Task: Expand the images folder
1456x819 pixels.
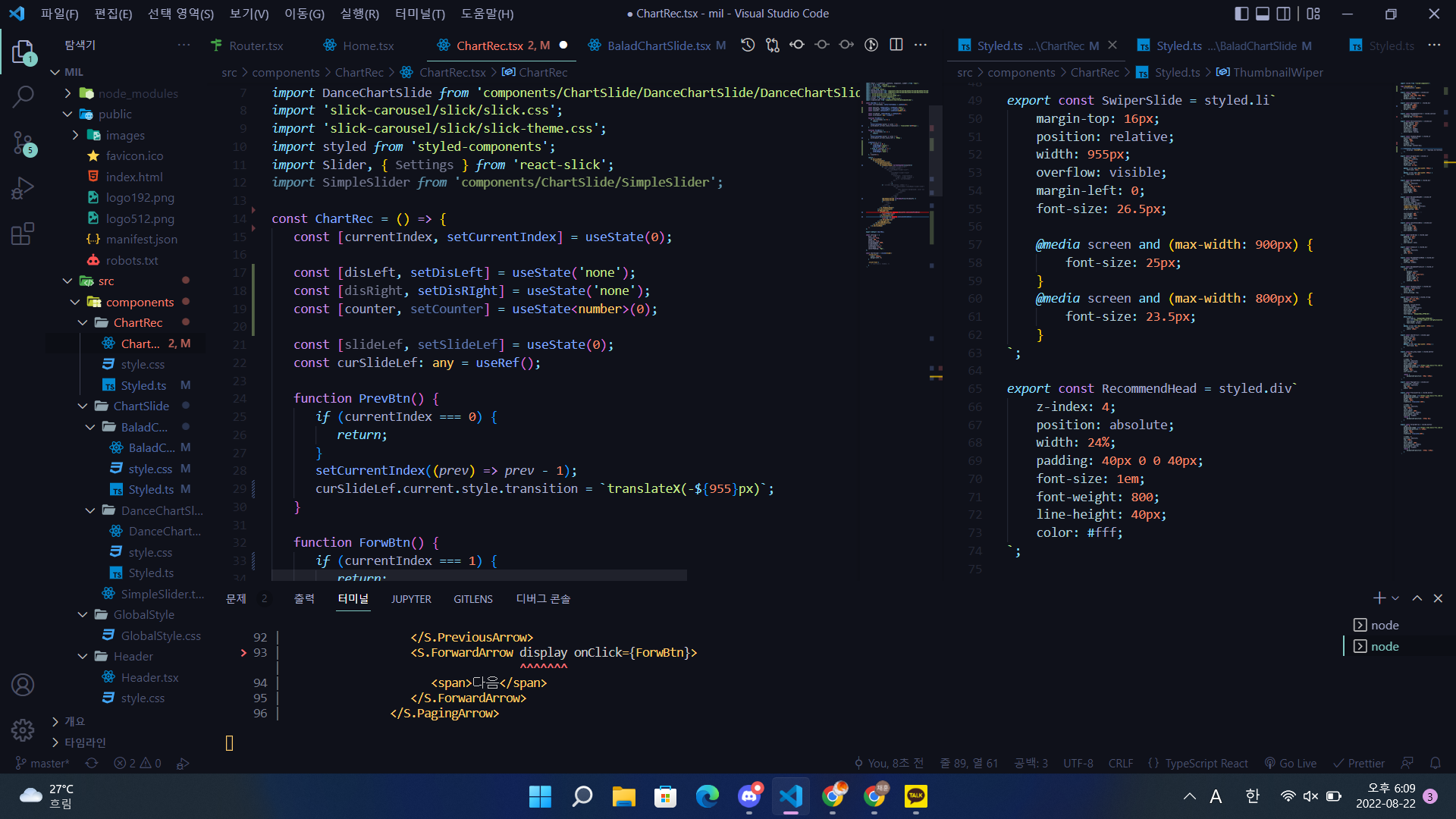Action: 125,135
